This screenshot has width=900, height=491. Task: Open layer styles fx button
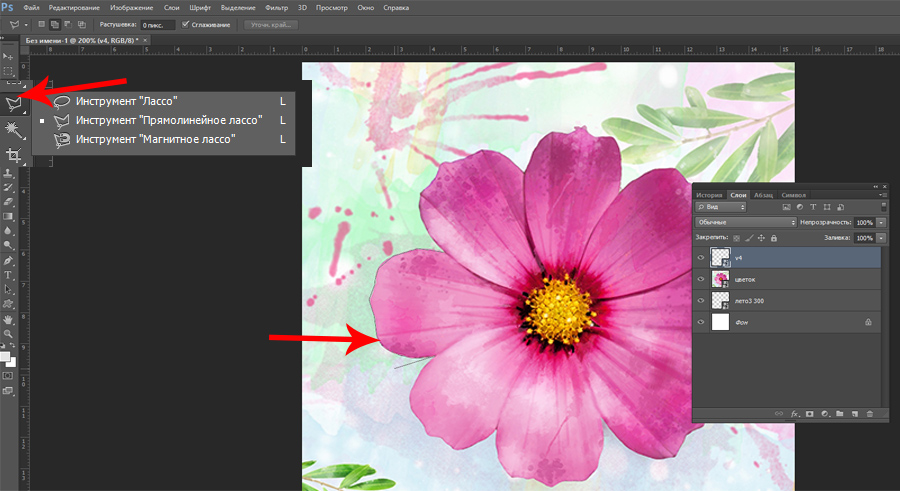(796, 413)
